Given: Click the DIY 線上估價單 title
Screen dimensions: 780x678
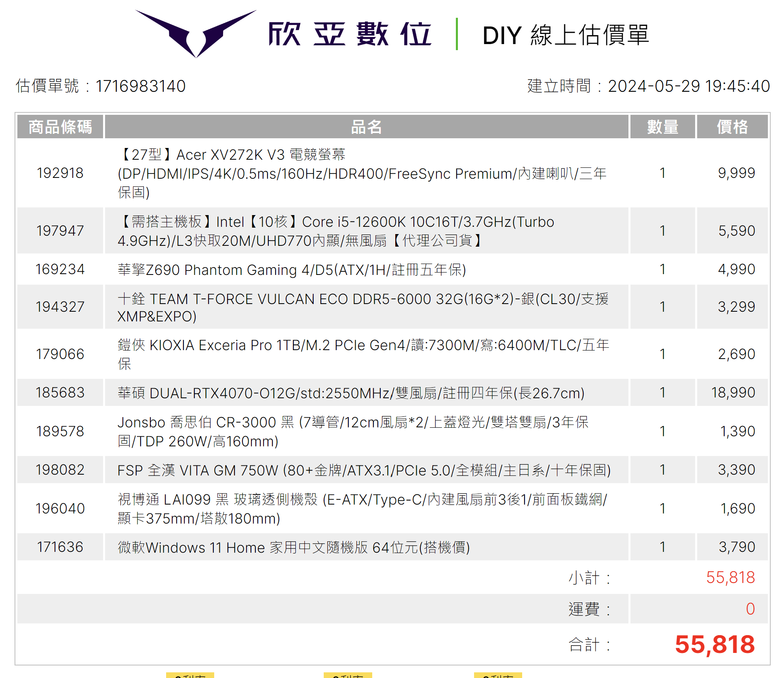Looking at the screenshot, I should 566,35.
